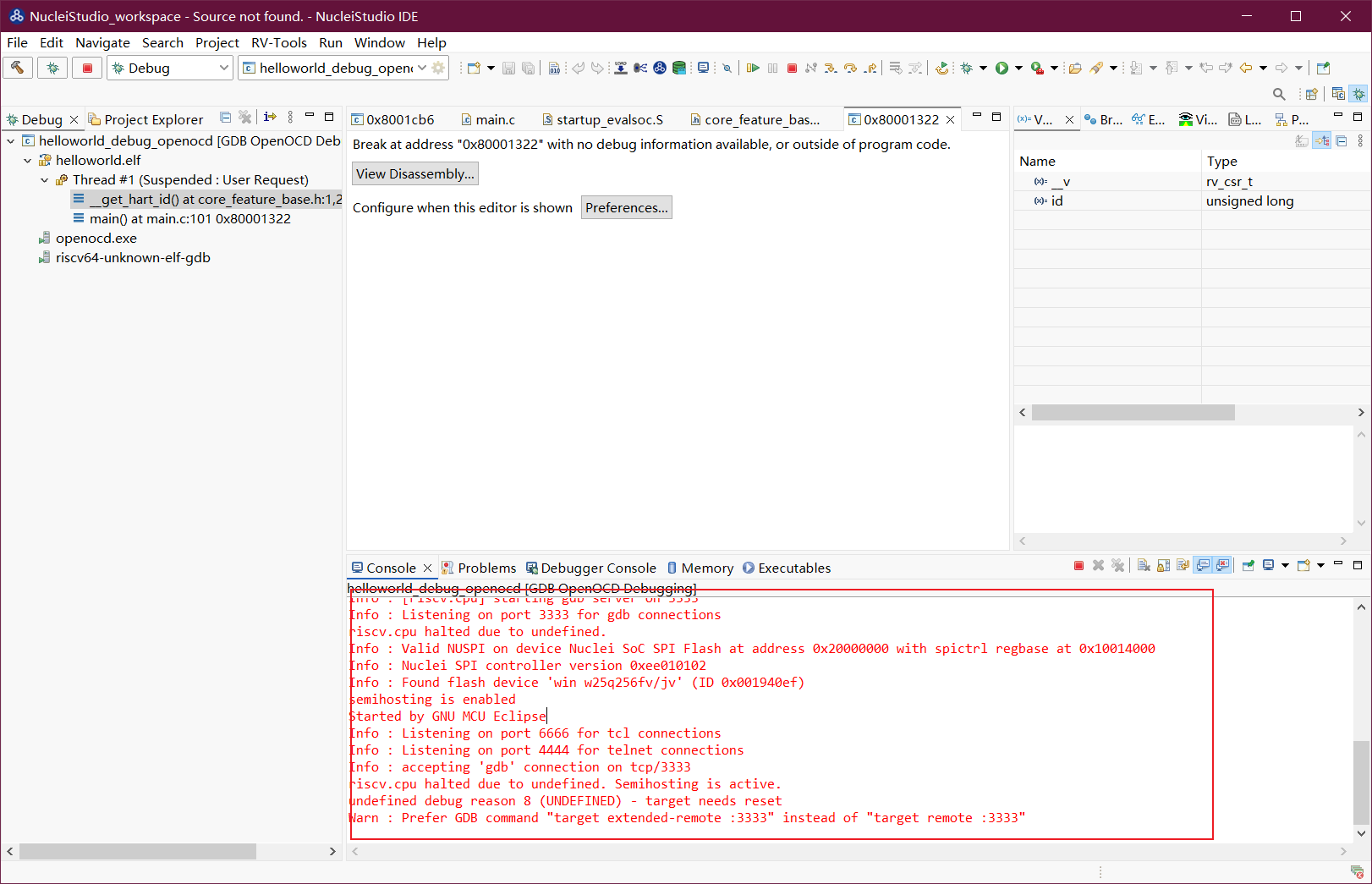Image resolution: width=1372 pixels, height=884 pixels.
Task: Toggle show console when standard error changes
Action: pos(1222,566)
